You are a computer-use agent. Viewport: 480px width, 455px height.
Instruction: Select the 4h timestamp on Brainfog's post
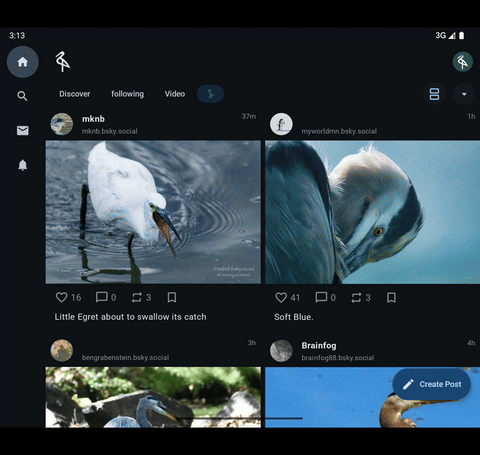click(x=471, y=343)
